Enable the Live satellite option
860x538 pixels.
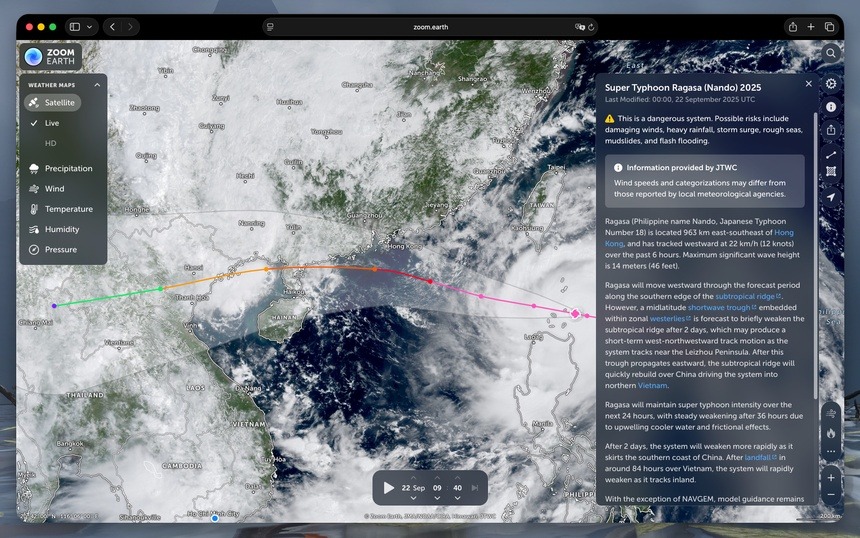(x=52, y=123)
